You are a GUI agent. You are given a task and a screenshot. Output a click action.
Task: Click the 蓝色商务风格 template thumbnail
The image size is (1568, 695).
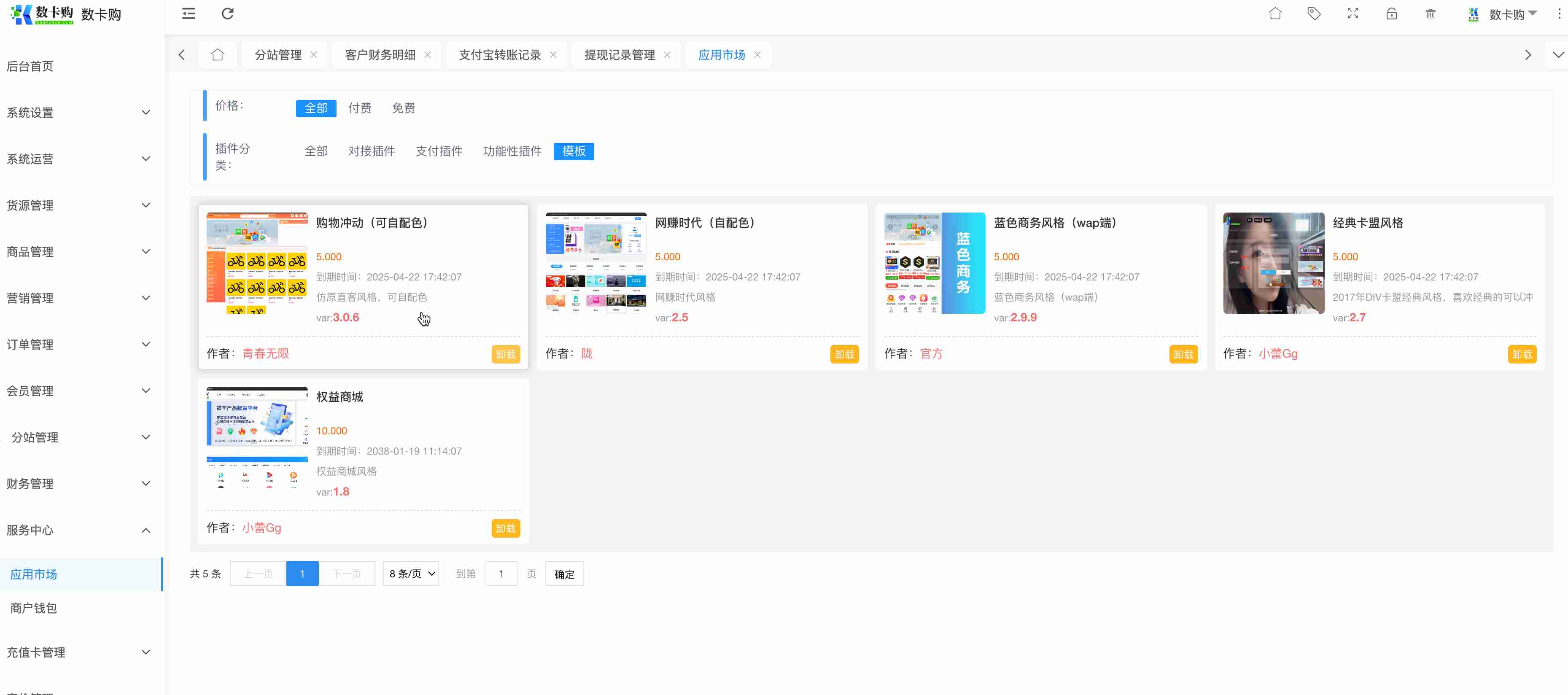click(x=935, y=263)
